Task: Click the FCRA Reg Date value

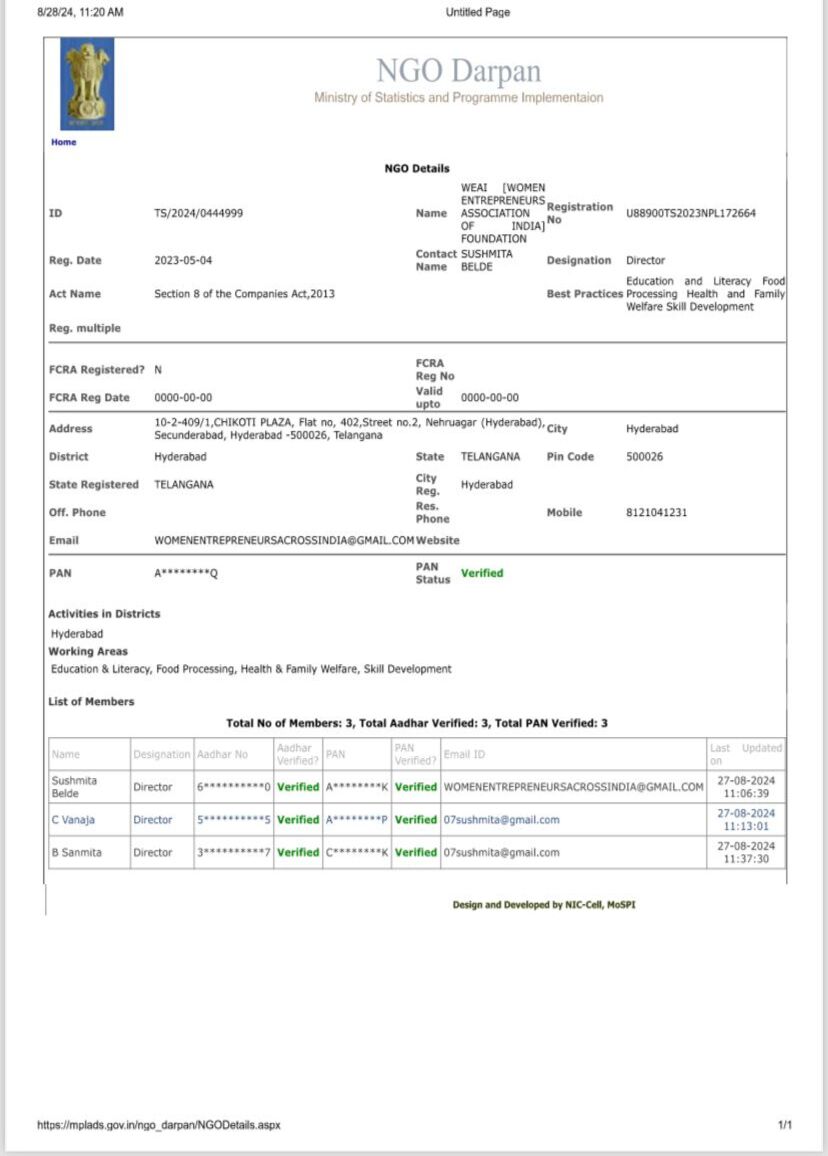Action: click(x=183, y=397)
